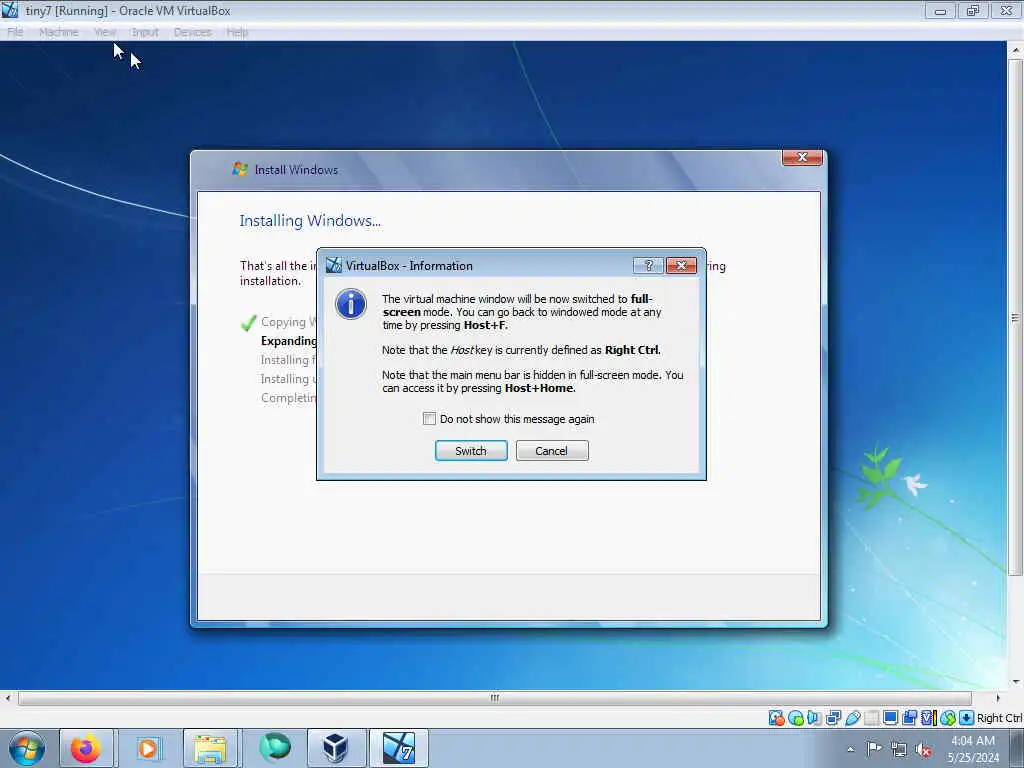Click the greyed shared folders status icon
1024x768 pixels.
click(872, 718)
